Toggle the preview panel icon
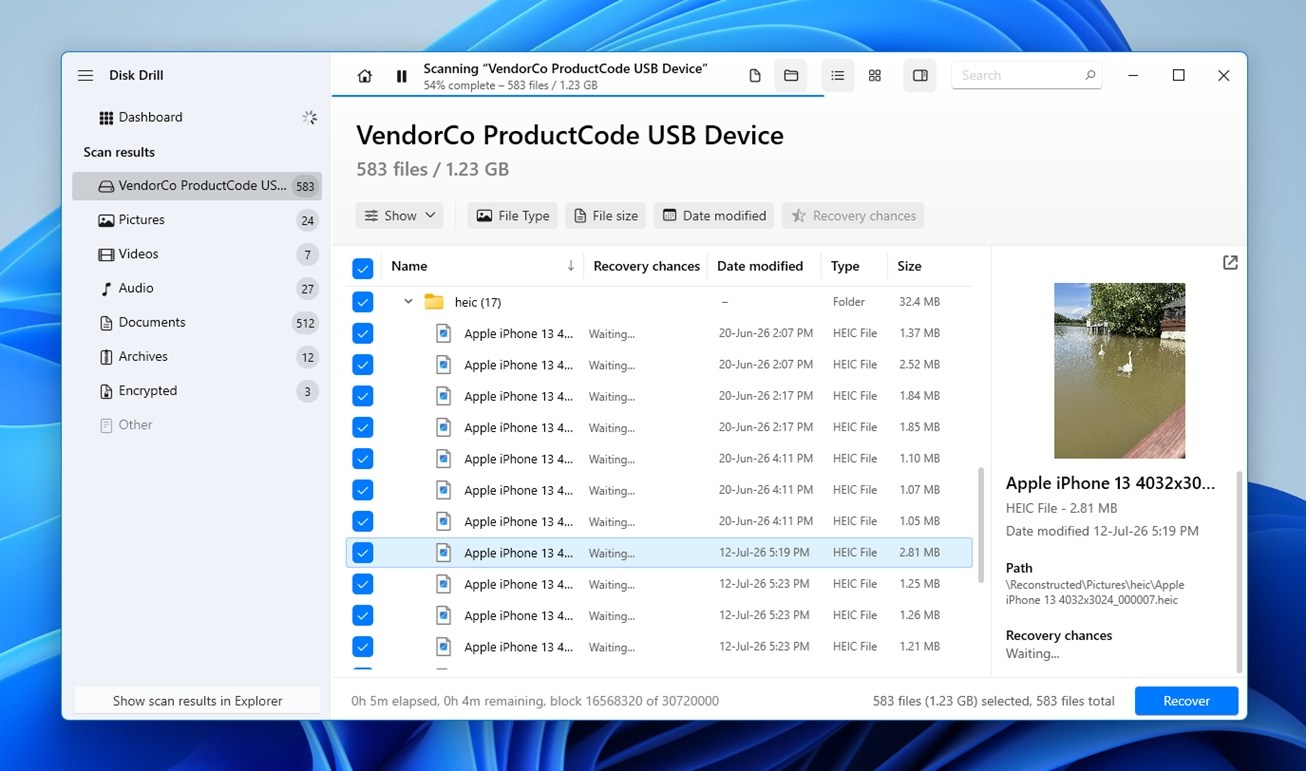The width and height of the screenshot is (1306, 771). coord(920,76)
